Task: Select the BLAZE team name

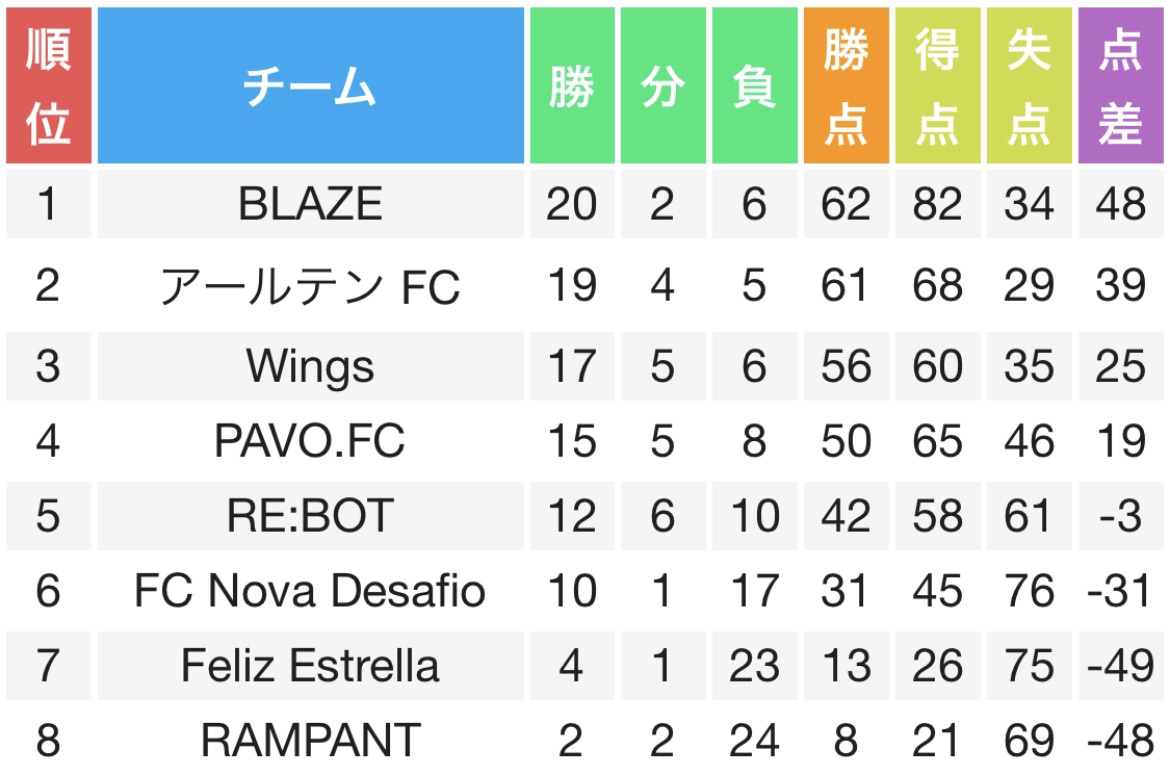Action: (x=310, y=204)
